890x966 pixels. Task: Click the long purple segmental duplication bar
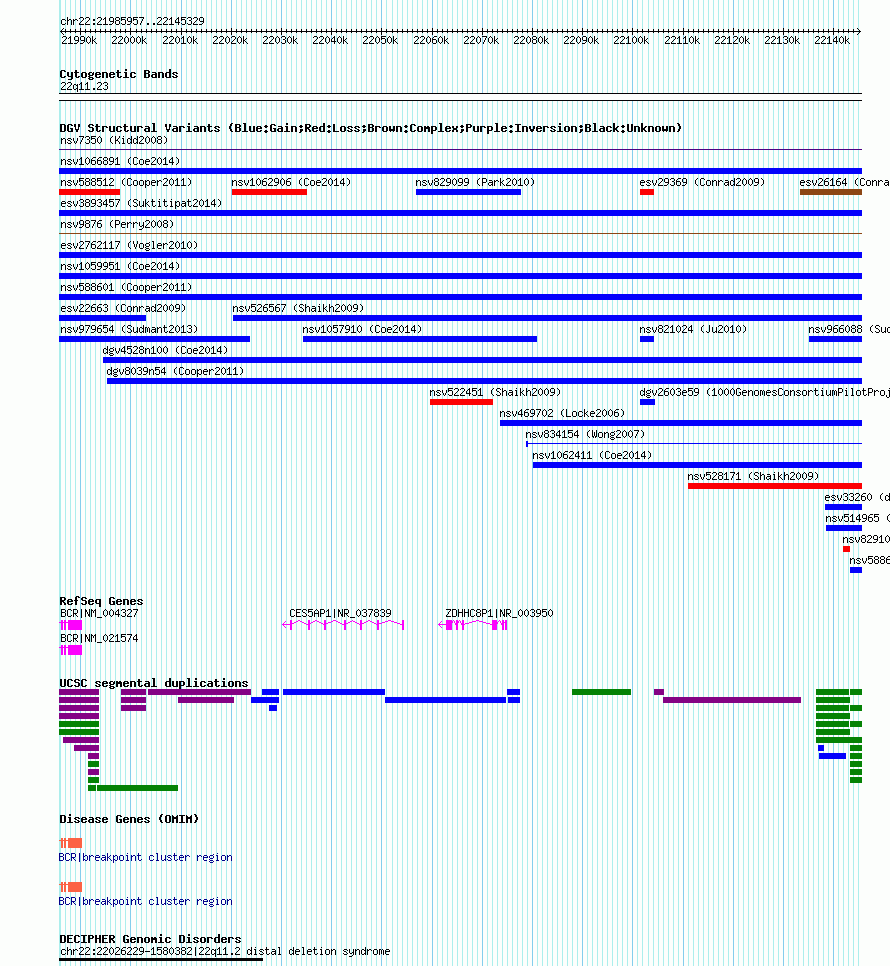point(732,700)
